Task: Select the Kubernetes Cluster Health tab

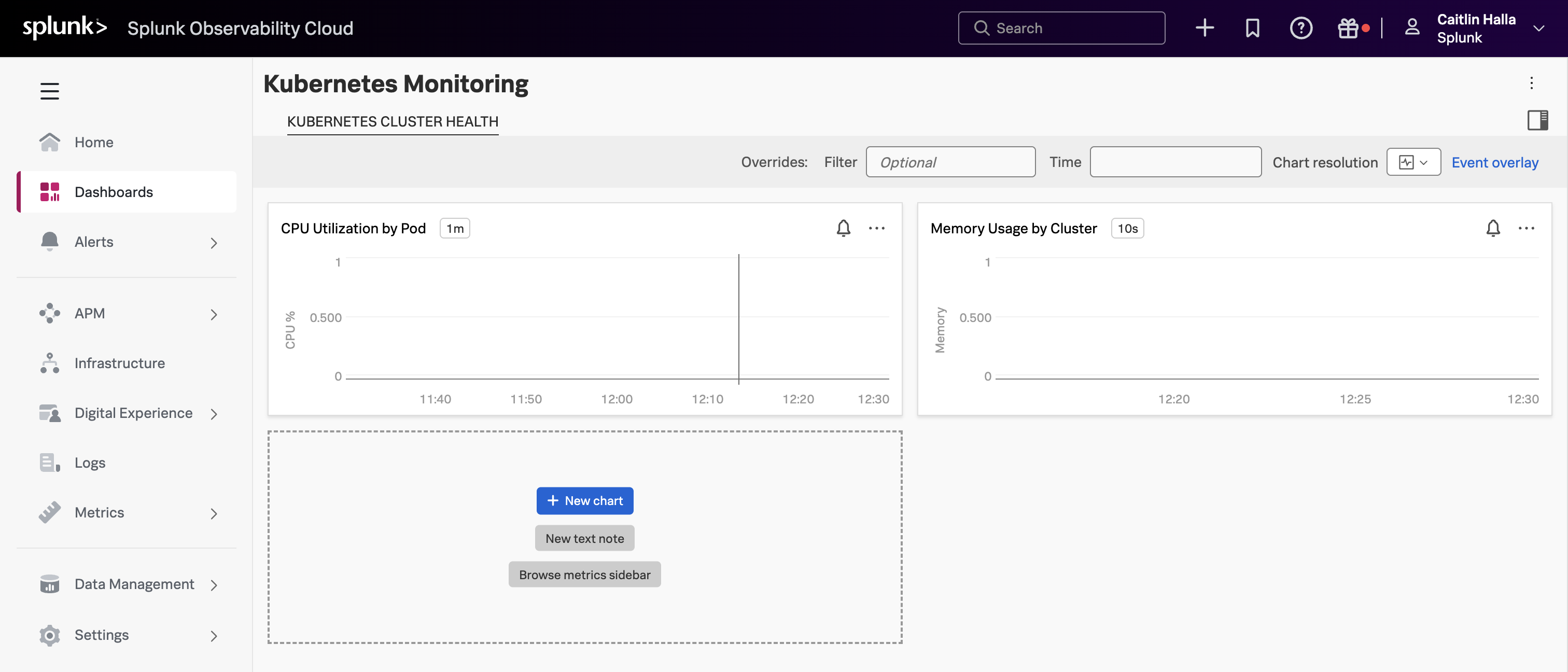Action: coord(393,122)
